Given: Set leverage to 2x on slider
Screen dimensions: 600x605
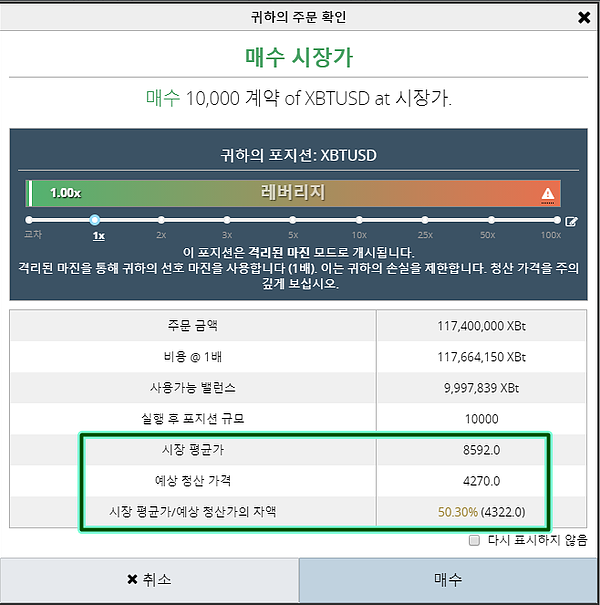Looking at the screenshot, I should (x=161, y=220).
